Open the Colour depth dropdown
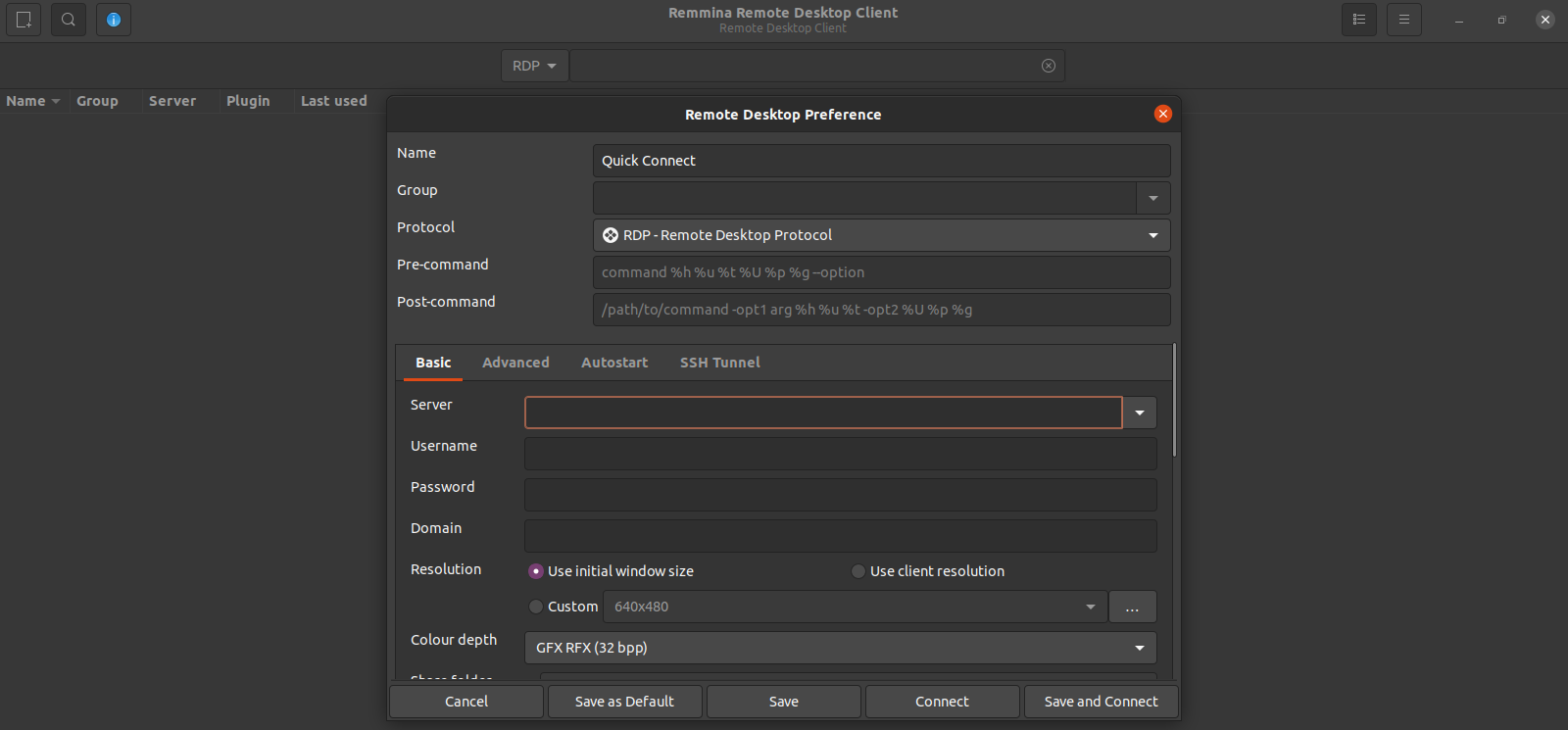The image size is (1568, 730). click(841, 648)
